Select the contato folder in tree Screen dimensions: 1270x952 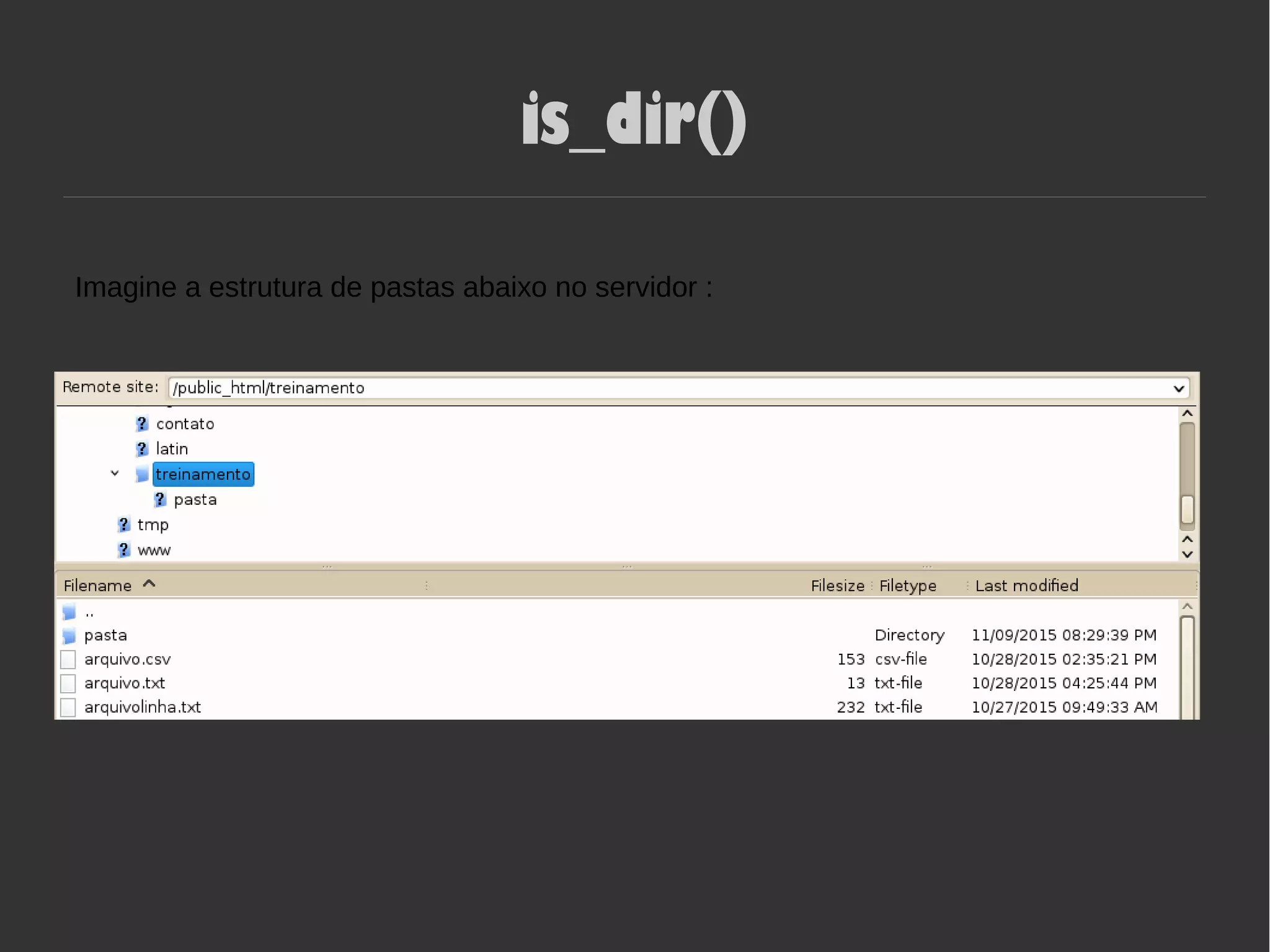185,424
